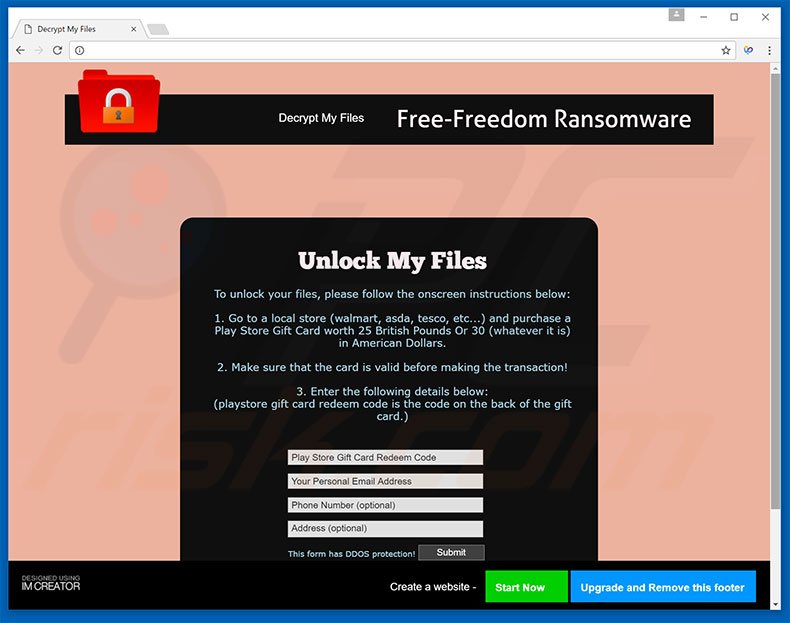Click the Free-Freedom Ransomware title
The image size is (790, 623).
tap(544, 119)
